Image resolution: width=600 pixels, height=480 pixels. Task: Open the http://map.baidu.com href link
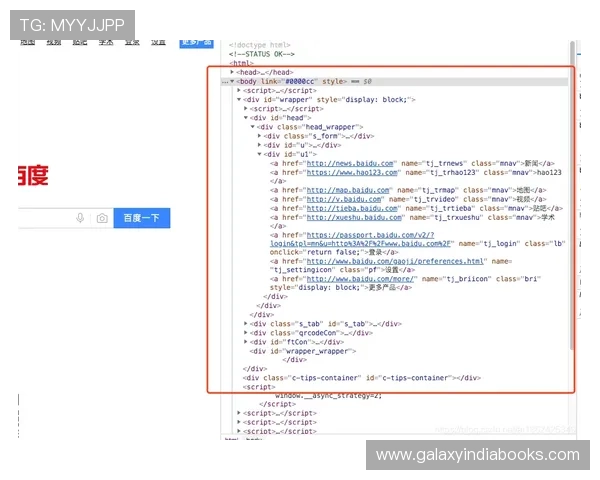point(348,190)
